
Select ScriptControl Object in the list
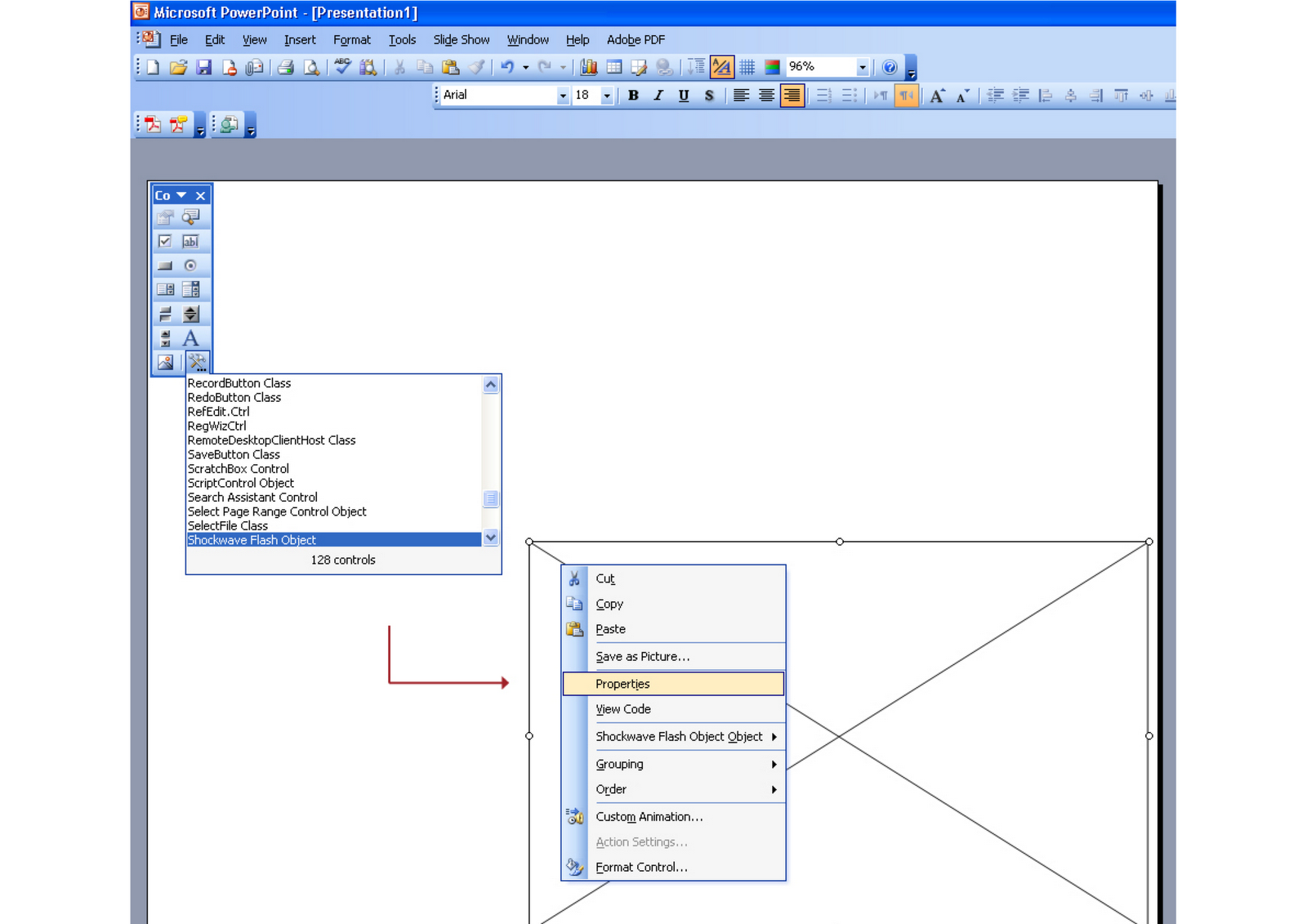point(334,483)
